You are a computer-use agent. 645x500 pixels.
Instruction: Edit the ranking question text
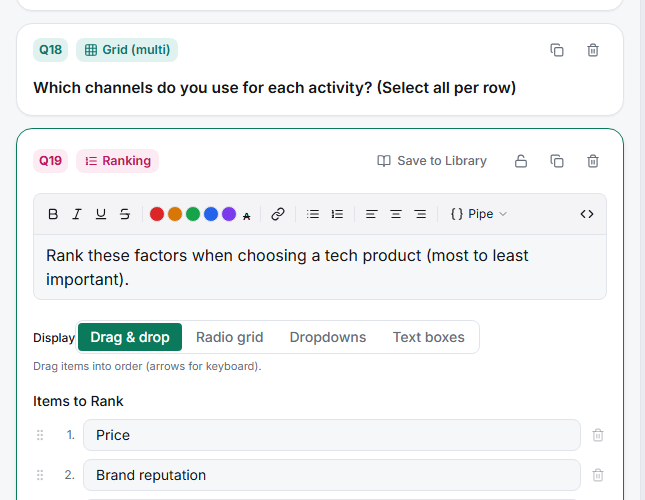point(320,267)
